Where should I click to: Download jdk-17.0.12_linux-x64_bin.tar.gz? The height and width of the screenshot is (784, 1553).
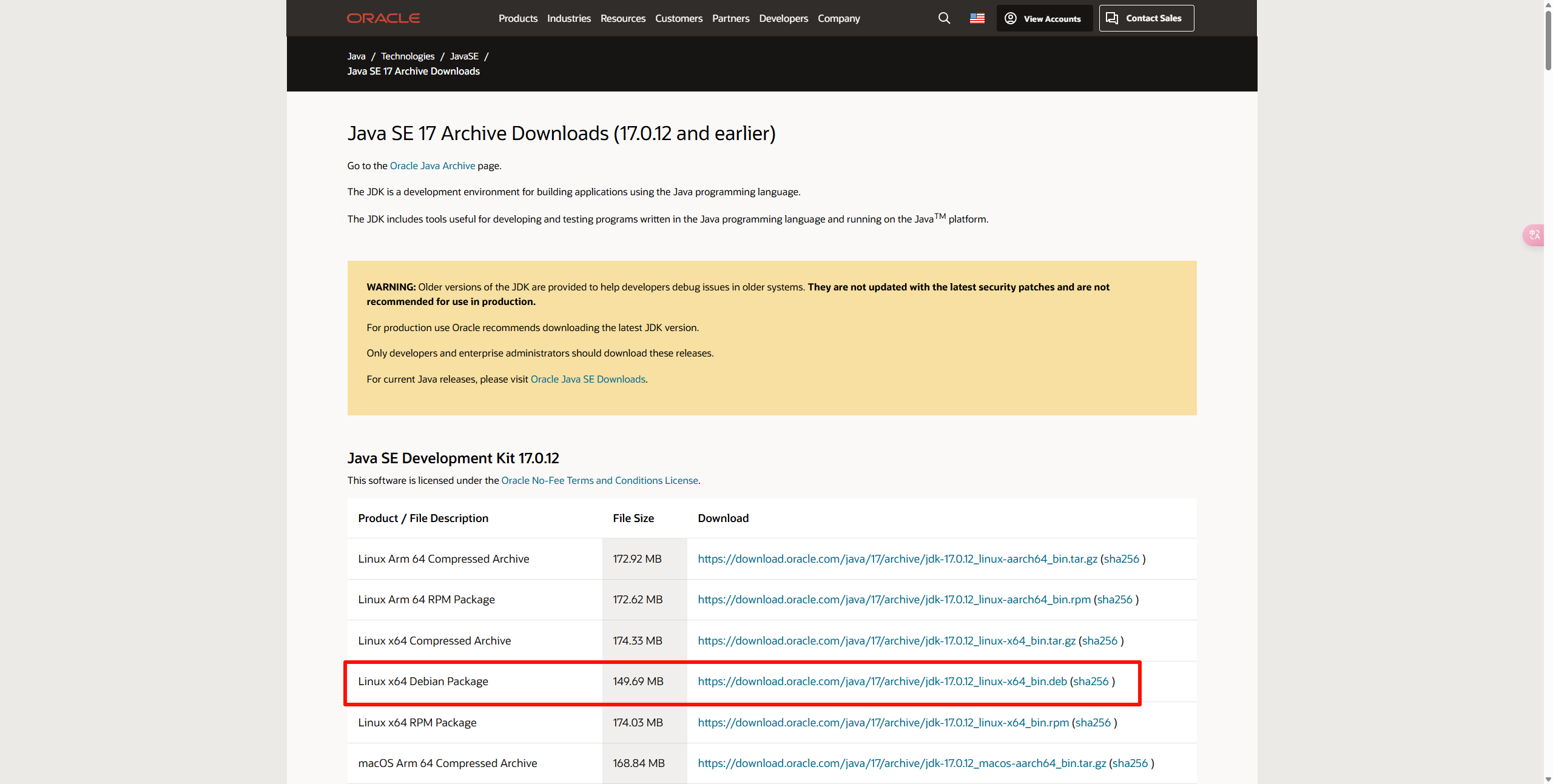click(x=886, y=641)
